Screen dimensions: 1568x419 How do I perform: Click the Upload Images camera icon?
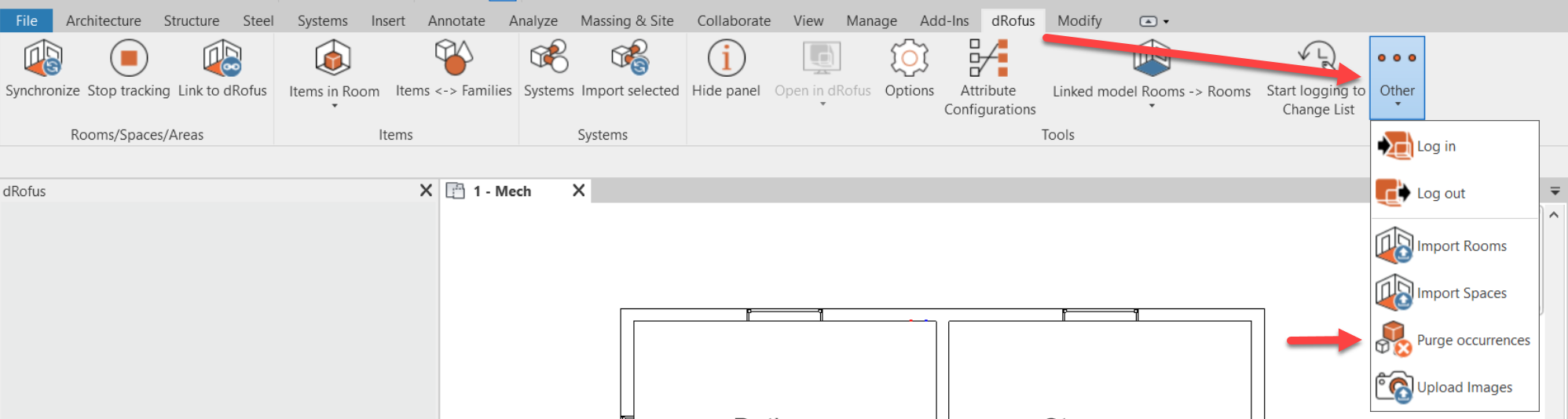[1394, 387]
